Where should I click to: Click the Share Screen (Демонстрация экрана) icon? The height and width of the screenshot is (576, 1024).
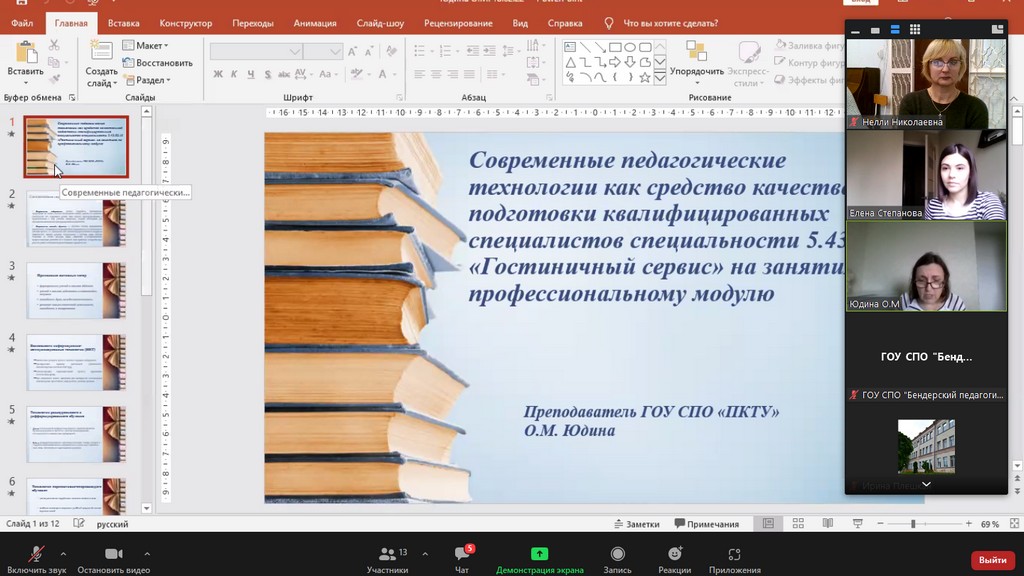539,555
